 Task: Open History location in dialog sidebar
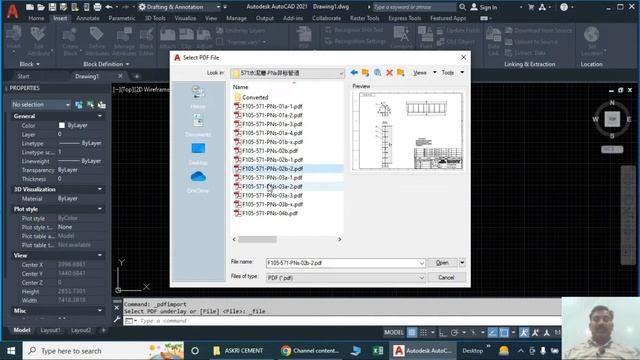tap(198, 97)
